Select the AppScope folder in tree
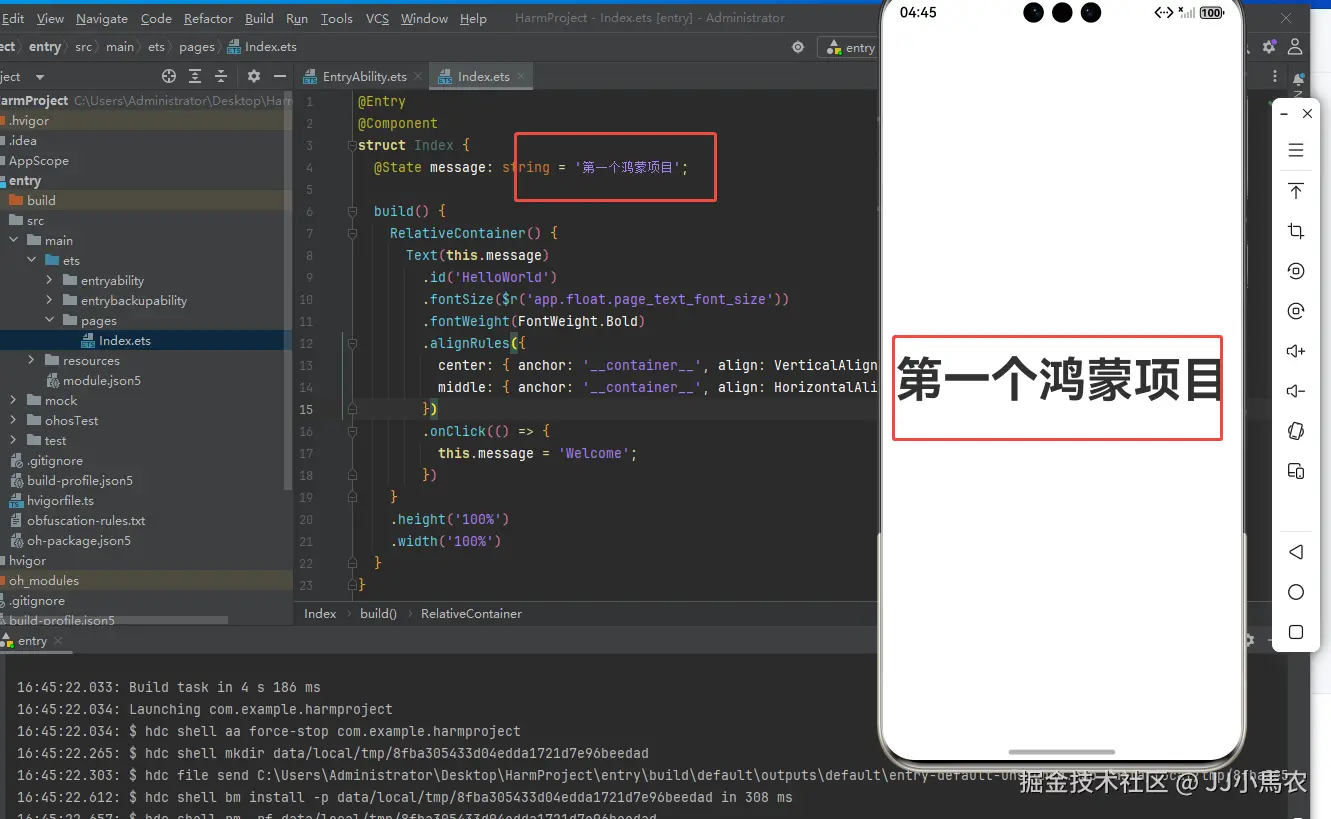Image resolution: width=1331 pixels, height=819 pixels. pos(39,160)
